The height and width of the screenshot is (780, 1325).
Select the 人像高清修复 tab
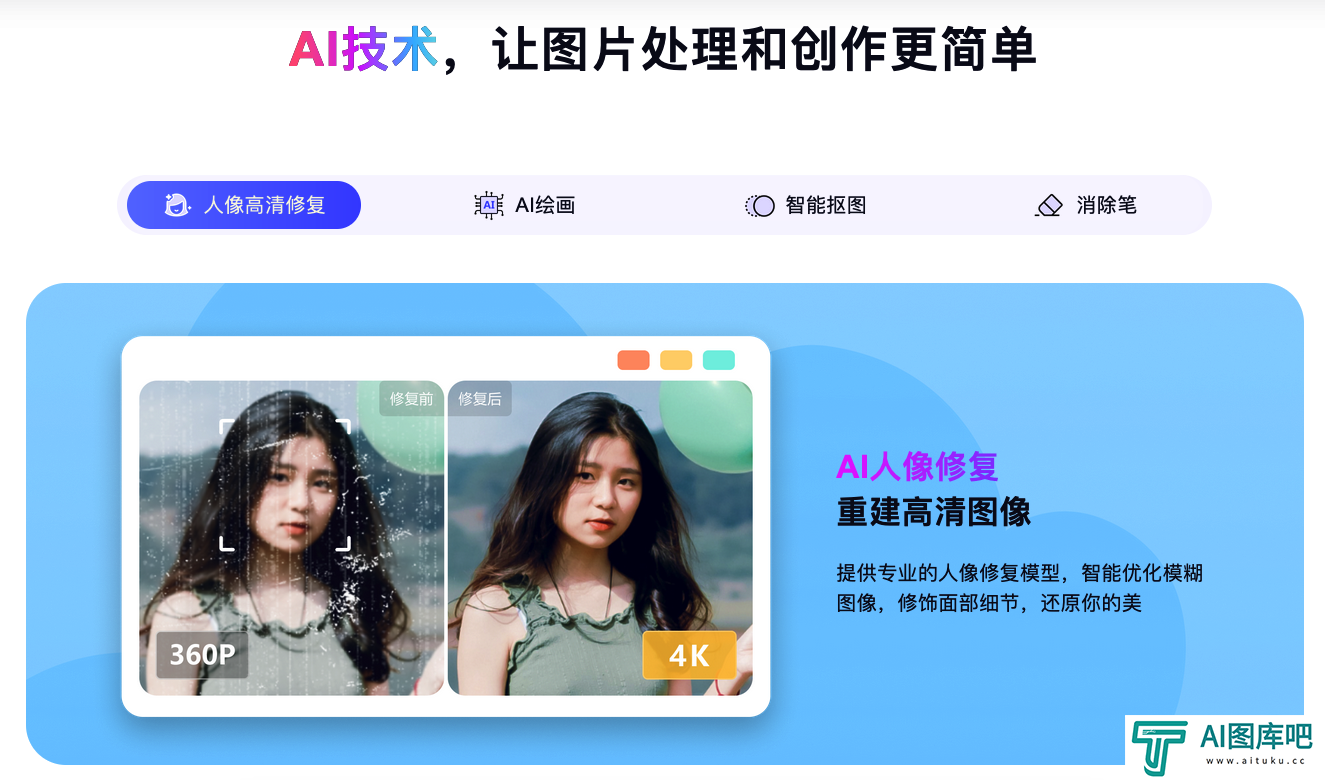[x=244, y=205]
